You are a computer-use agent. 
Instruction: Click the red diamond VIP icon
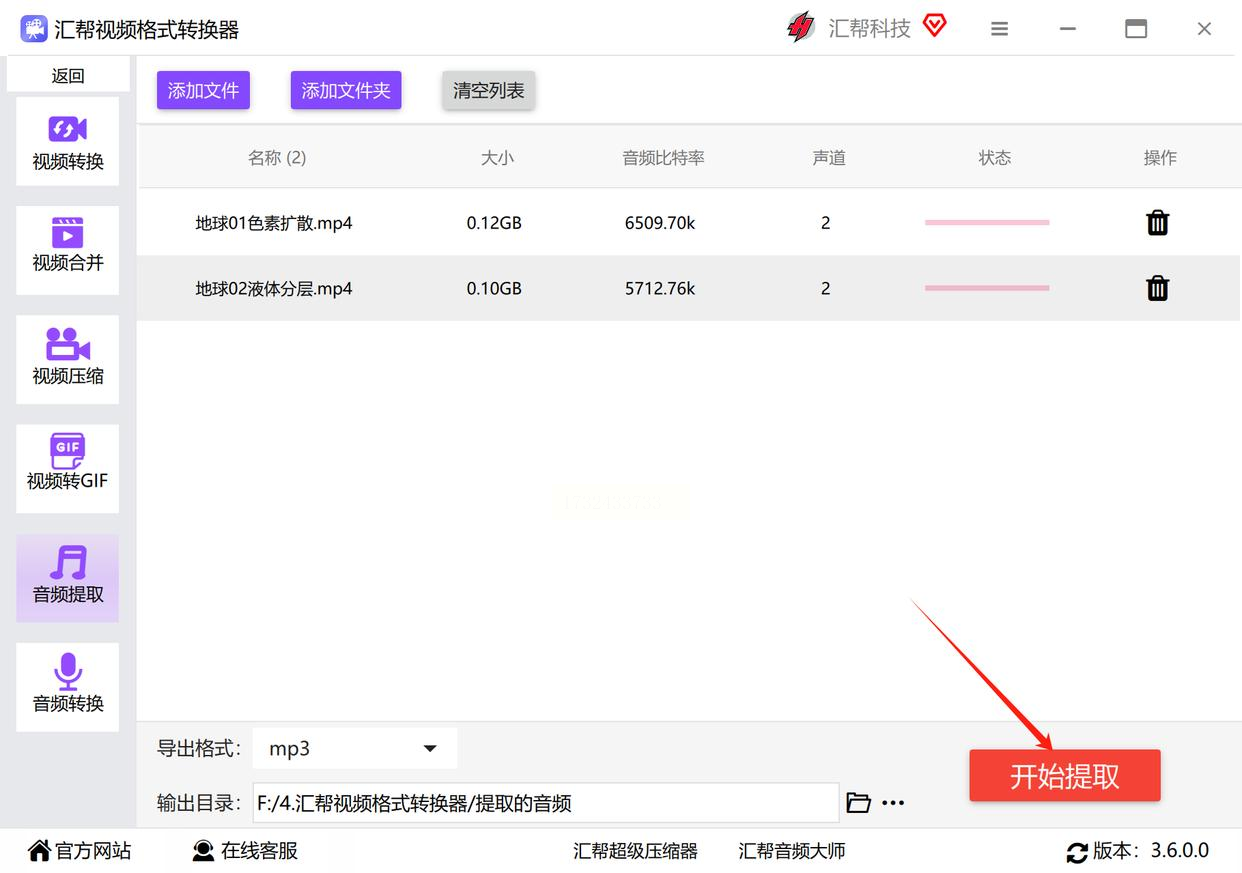[x=934, y=26]
